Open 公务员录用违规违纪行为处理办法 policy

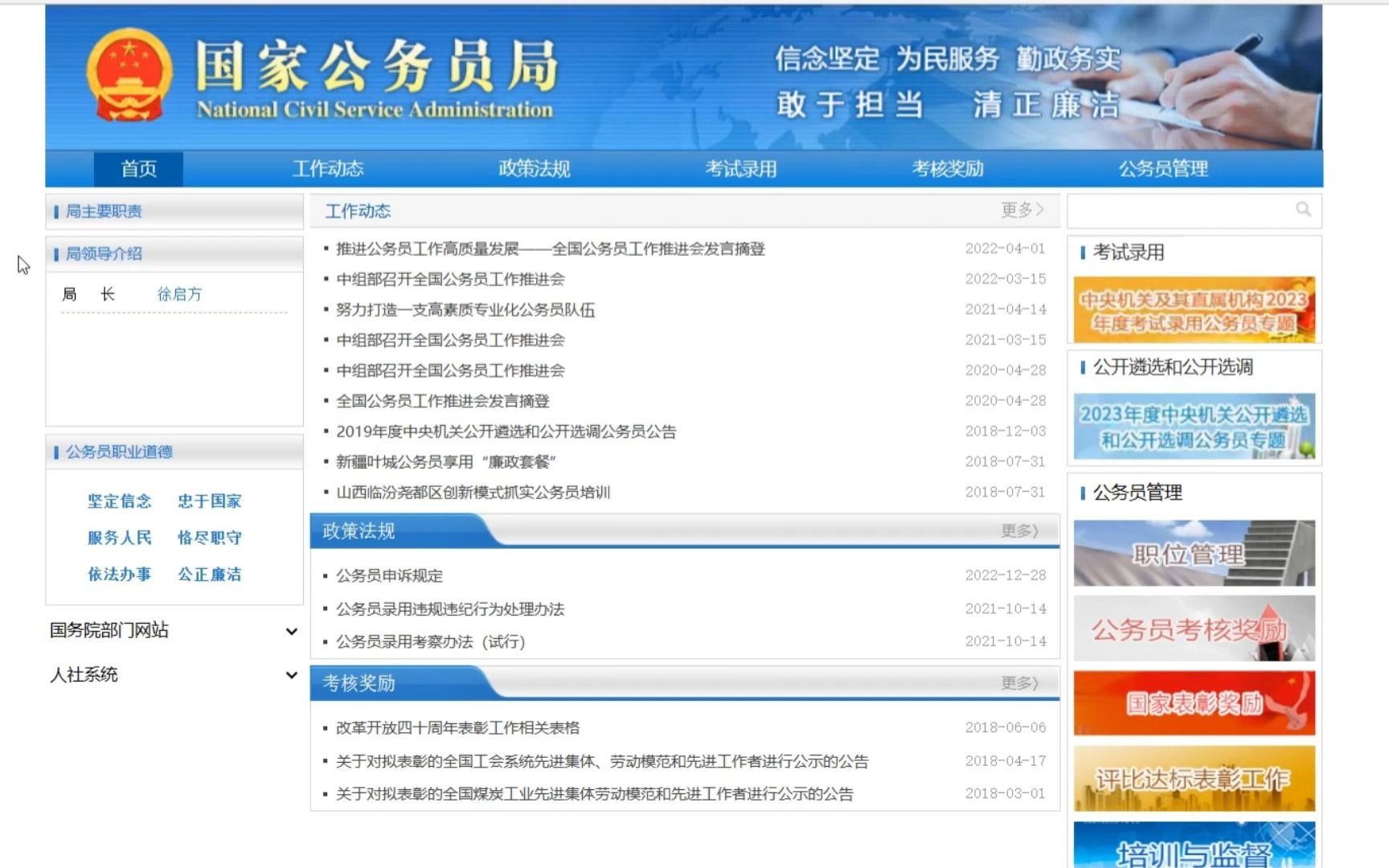point(450,609)
